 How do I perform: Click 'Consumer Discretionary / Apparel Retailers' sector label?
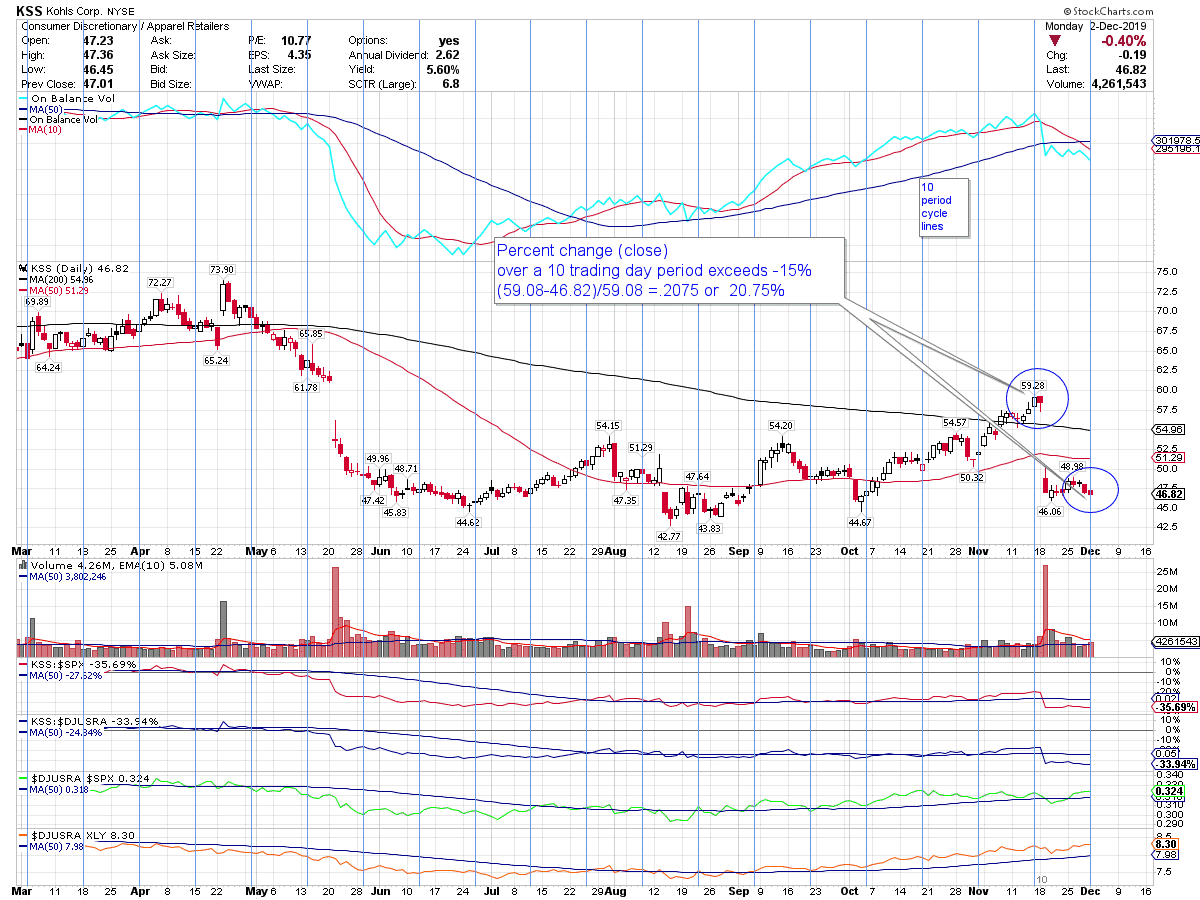pyautogui.click(x=125, y=26)
